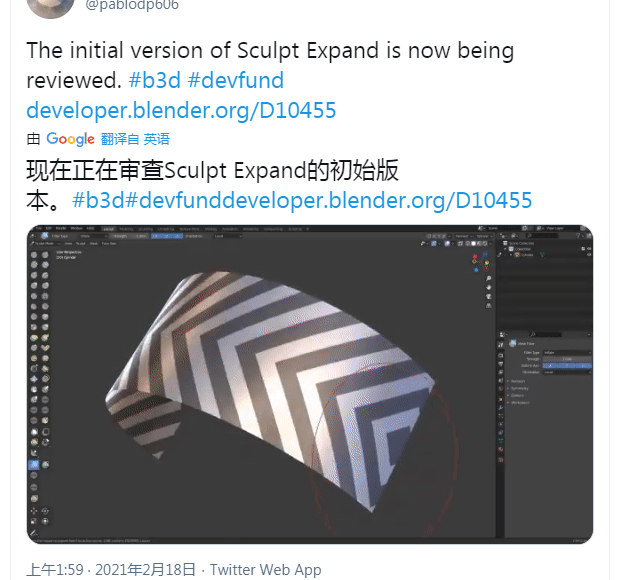Open the Tool tab icon in properties
Image resolution: width=623 pixels, height=580 pixels.
pos(501,345)
